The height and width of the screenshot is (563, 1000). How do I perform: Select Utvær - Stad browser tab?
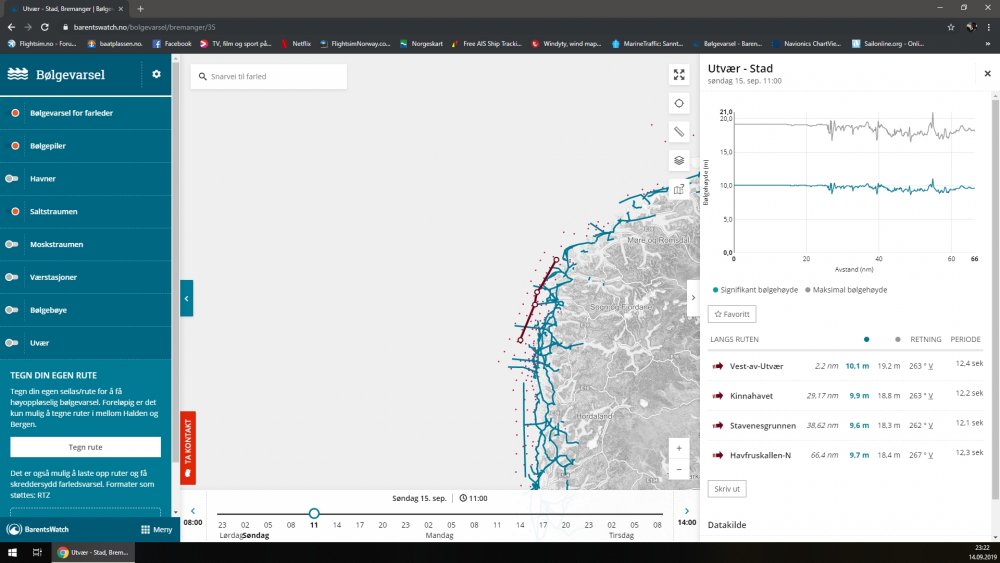pos(66,9)
